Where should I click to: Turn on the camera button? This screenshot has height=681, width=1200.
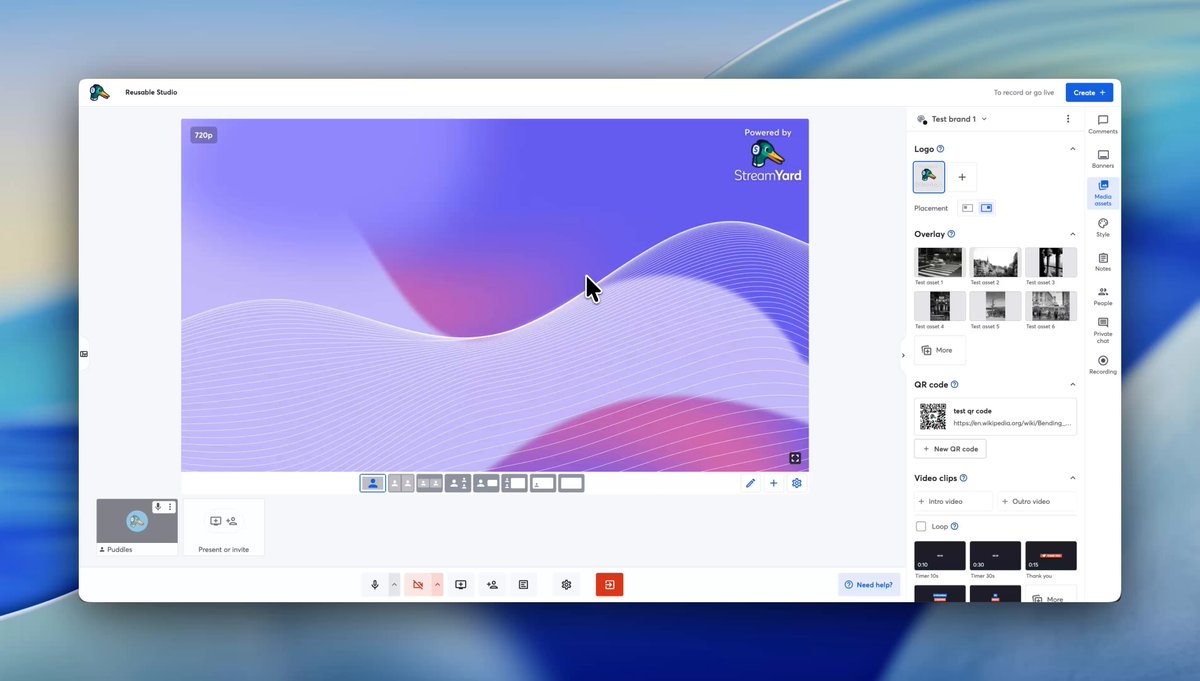[x=418, y=585]
